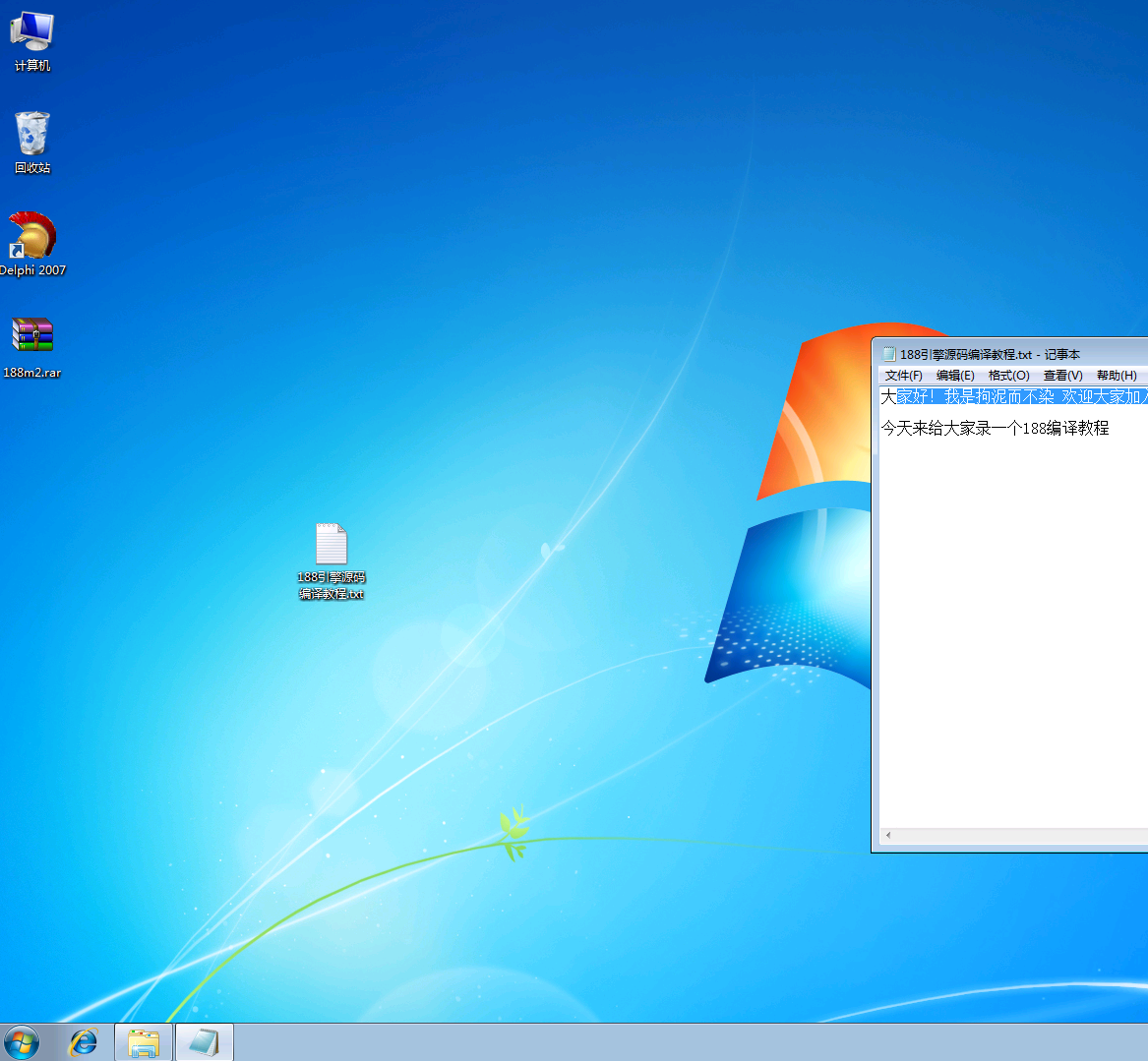Screen dimensions: 1148x1061
Task: Click the highlighted first line starting 大家好
Action: [1014, 396]
